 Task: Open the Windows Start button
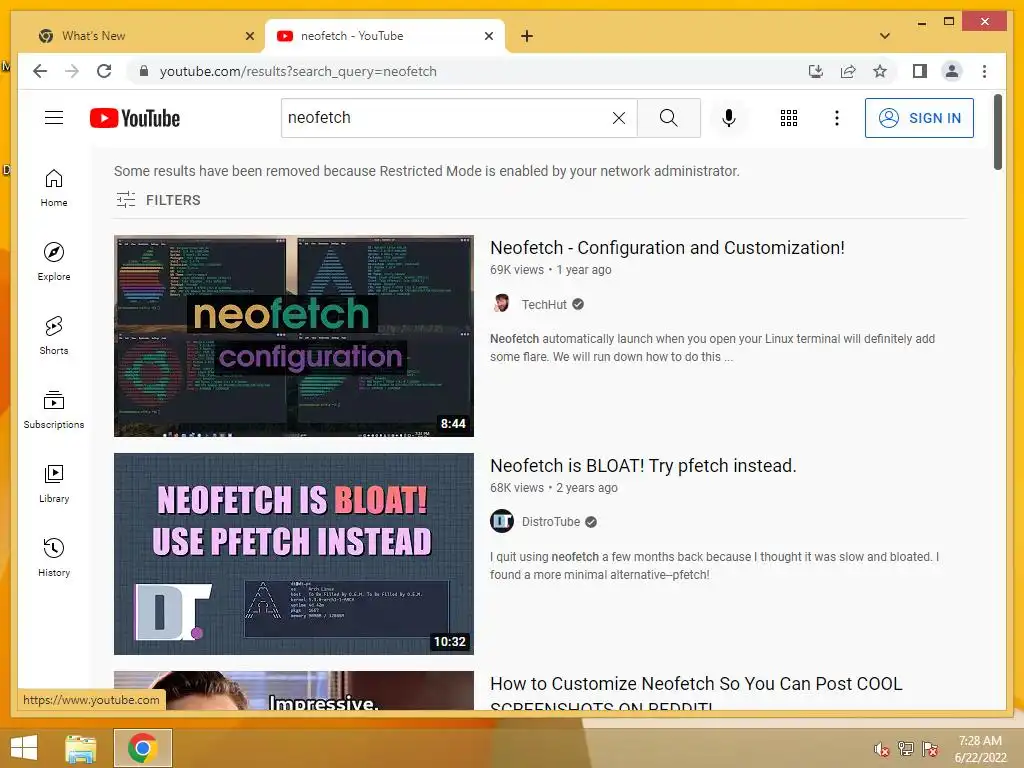[24, 748]
